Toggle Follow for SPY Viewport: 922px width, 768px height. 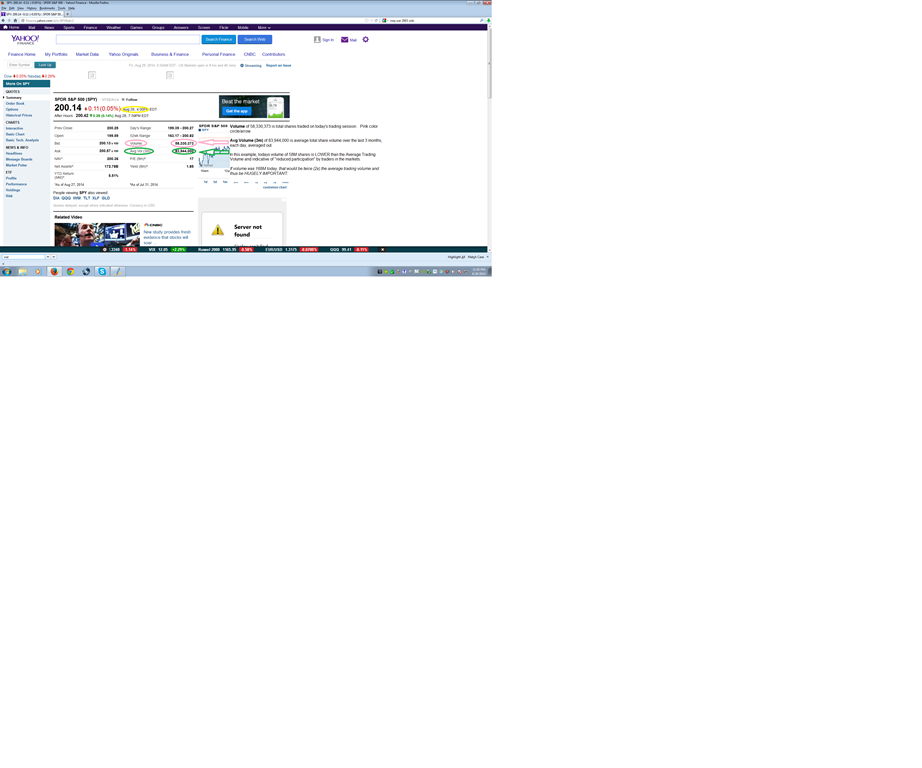(129, 99)
